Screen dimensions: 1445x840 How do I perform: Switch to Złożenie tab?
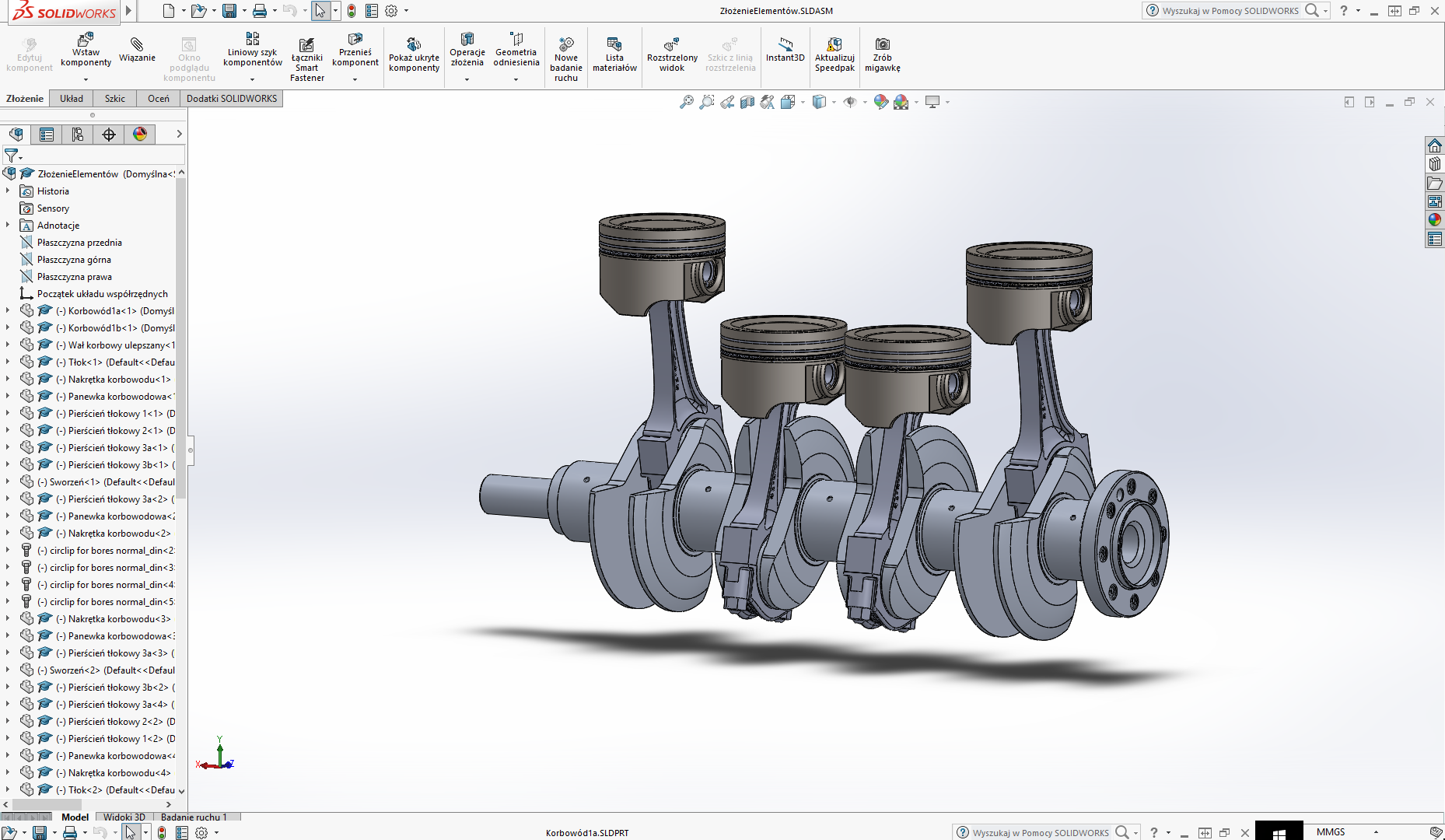pos(25,99)
